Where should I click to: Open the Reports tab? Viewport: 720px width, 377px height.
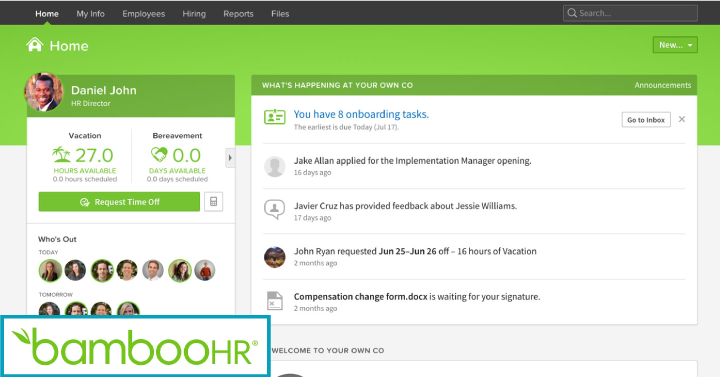[238, 14]
